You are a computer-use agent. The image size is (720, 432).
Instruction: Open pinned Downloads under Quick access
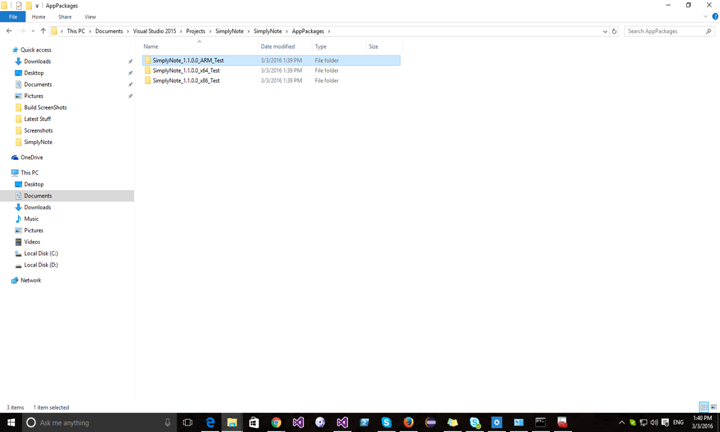37,61
